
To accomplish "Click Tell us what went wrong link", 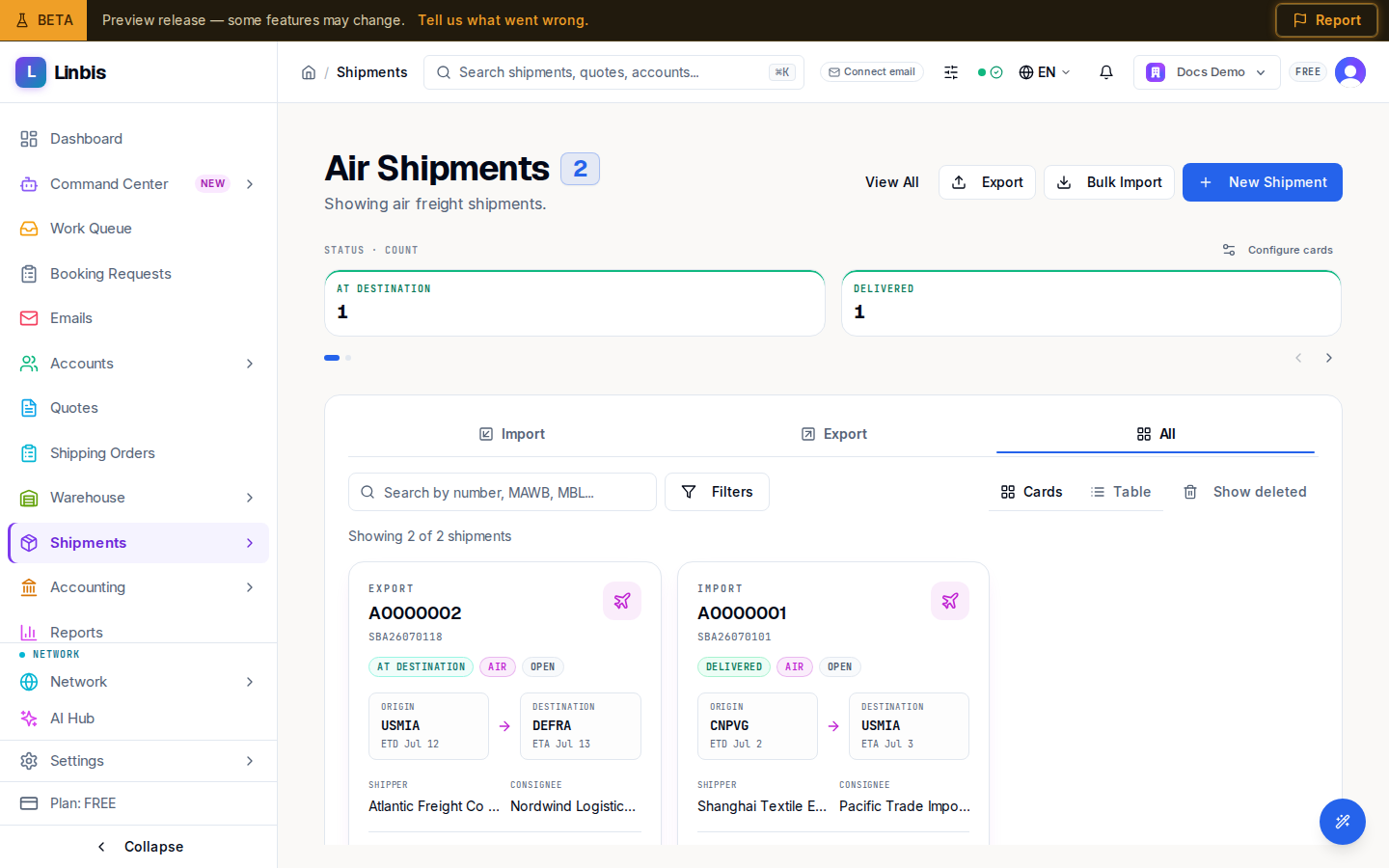I will click(x=503, y=20).
